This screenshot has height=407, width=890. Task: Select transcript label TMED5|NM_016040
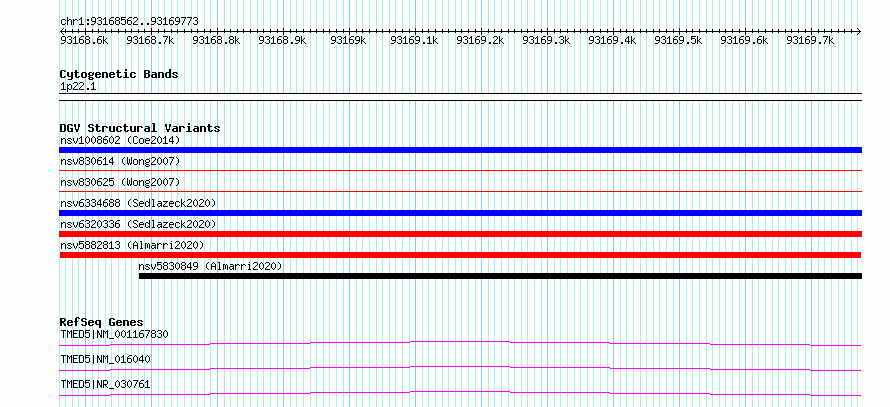pos(106,359)
